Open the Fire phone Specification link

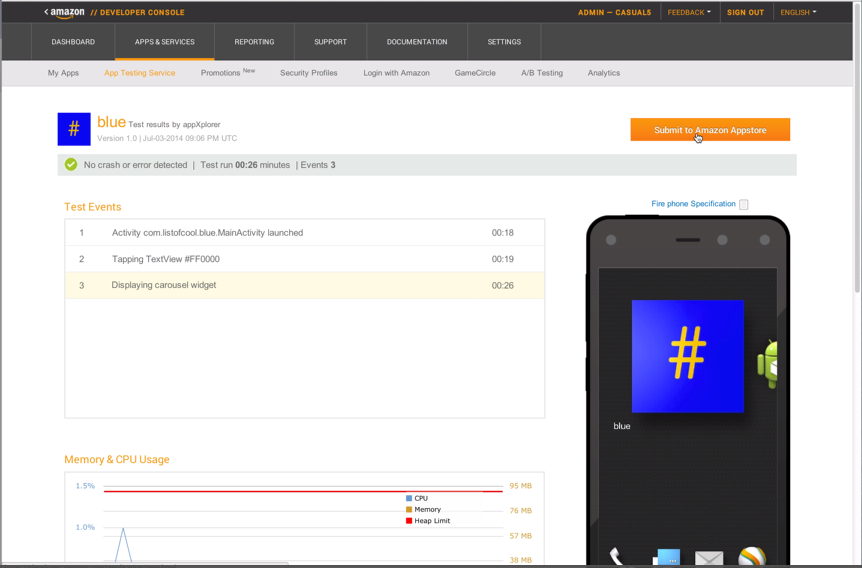[693, 203]
